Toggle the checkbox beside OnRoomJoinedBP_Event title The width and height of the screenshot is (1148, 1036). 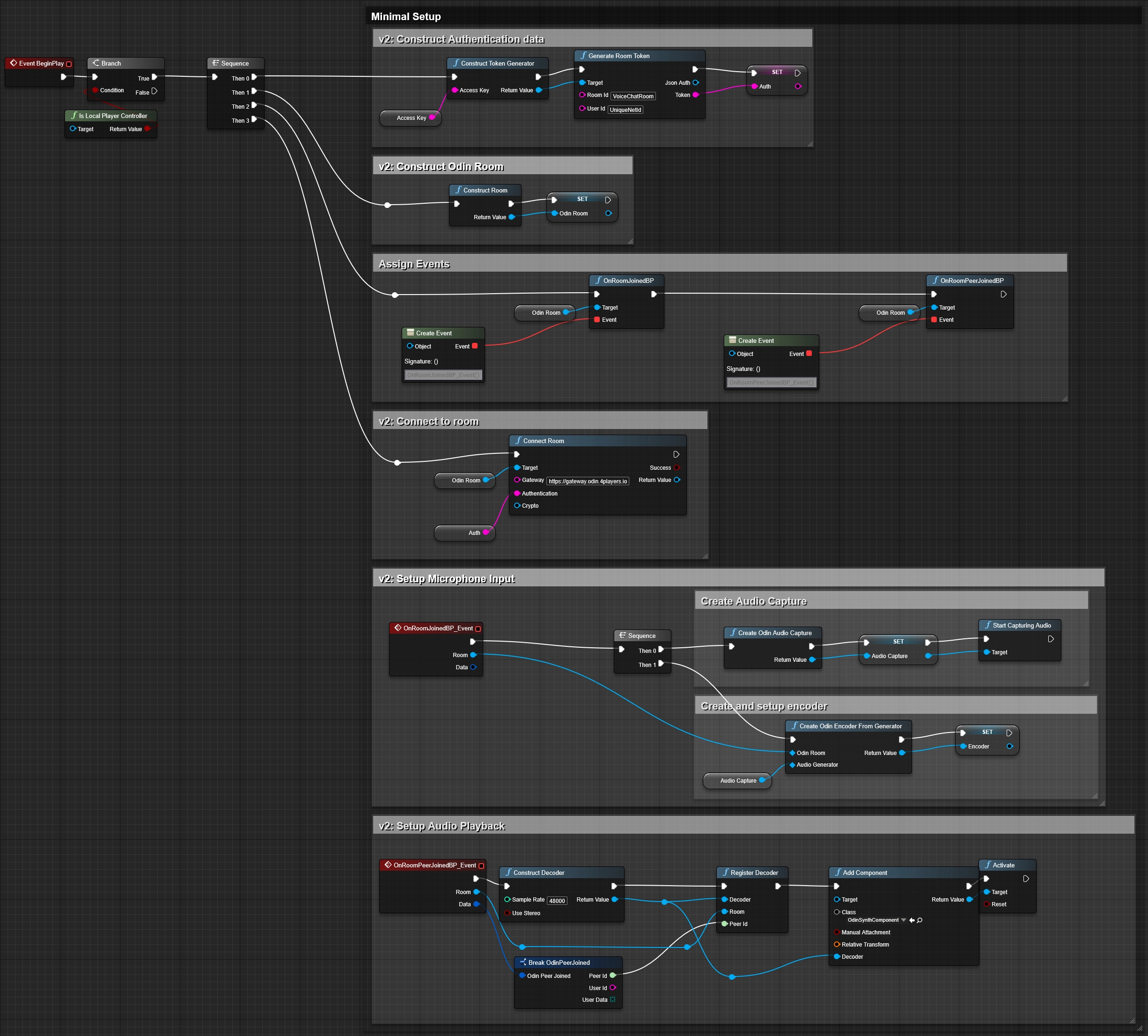(478, 628)
